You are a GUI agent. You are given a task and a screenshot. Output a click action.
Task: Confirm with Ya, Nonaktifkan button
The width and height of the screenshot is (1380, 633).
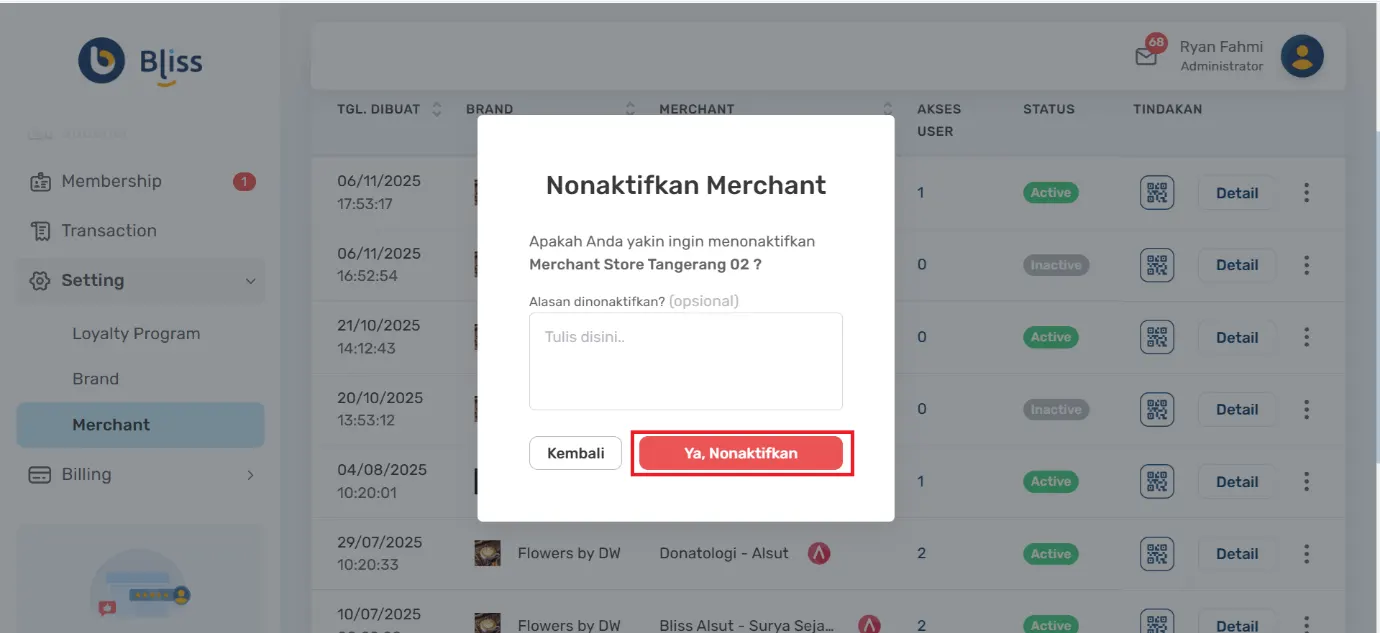click(x=740, y=452)
